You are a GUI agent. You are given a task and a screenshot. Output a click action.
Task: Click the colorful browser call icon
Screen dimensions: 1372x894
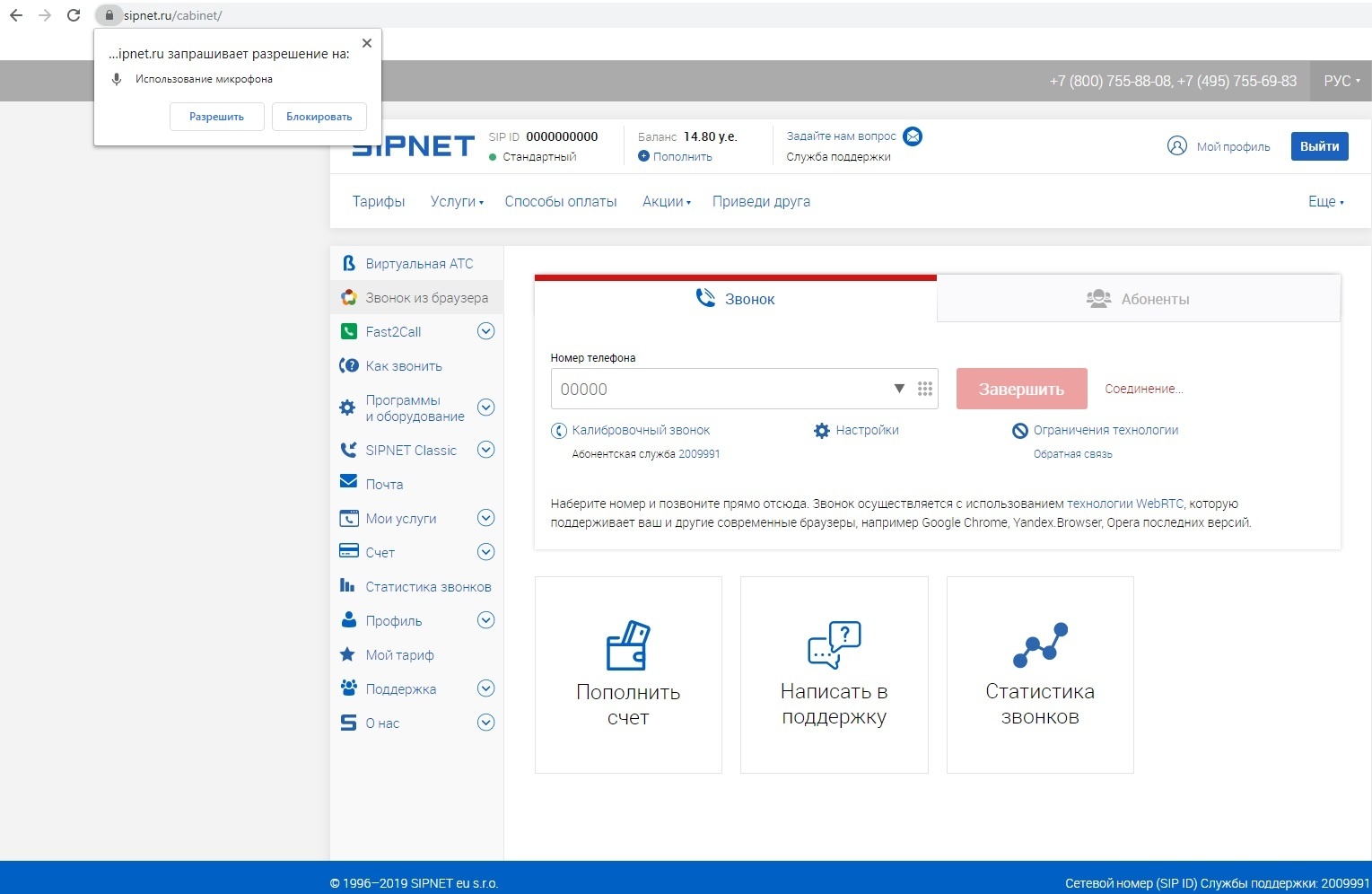(x=348, y=297)
